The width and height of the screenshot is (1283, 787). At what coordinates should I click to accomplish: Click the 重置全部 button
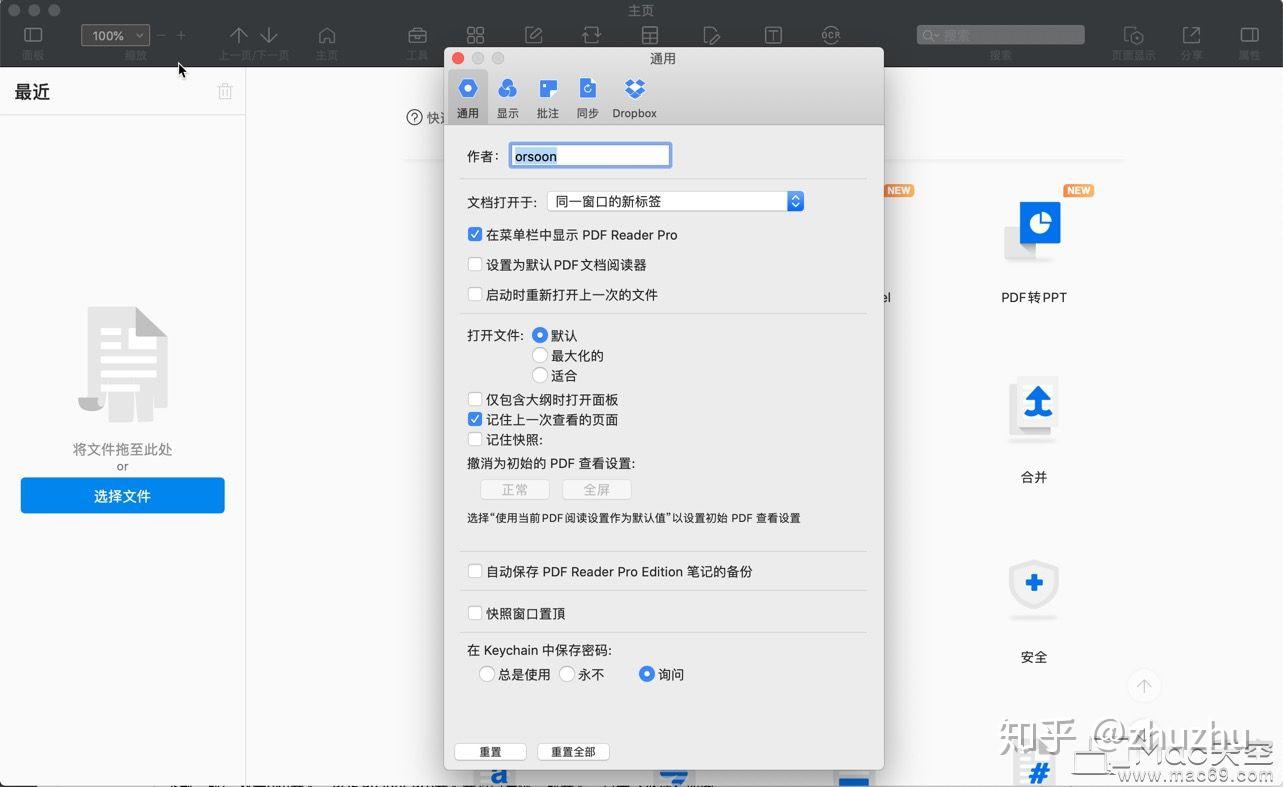pos(573,751)
